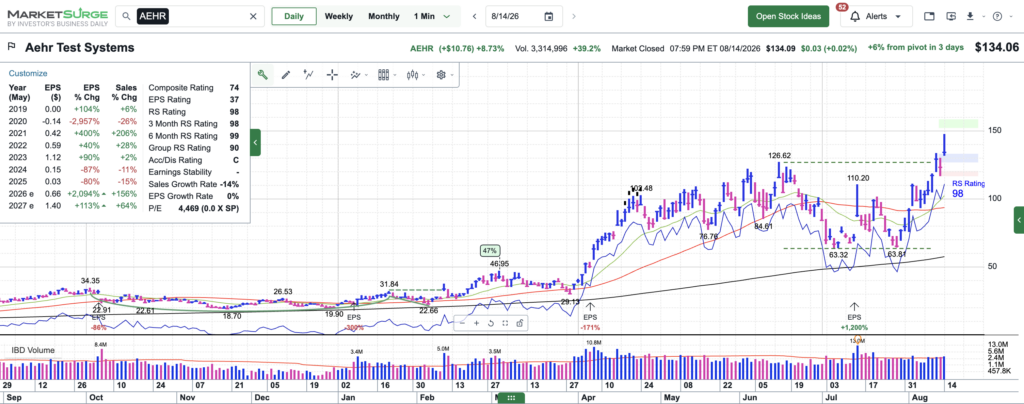Click the Alerts bell icon
The image size is (1024, 404).
point(855,16)
